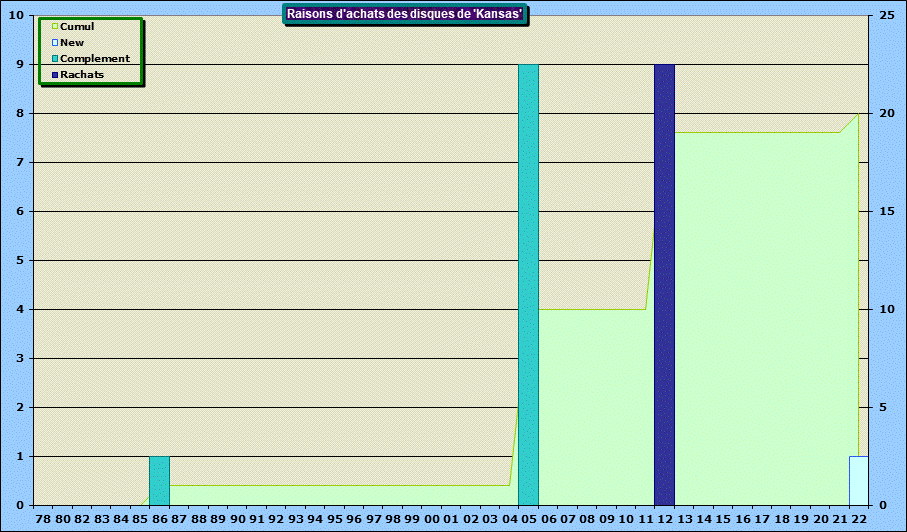Viewport: 907px width, 532px height.
Task: Click the left y-axis value '5'
Action: (x=20, y=261)
